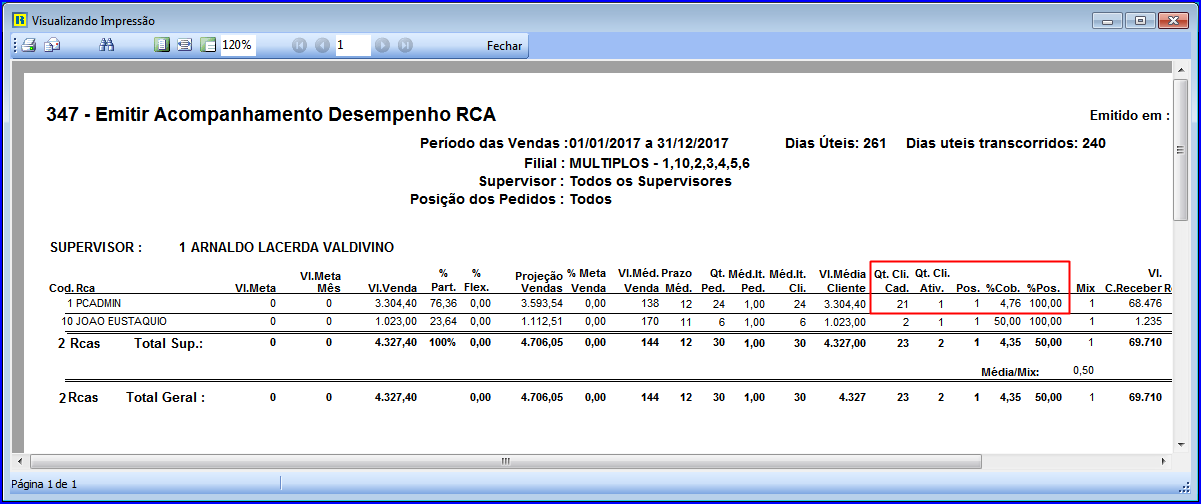Image resolution: width=1201 pixels, height=504 pixels.
Task: Click the Projeção Vendas value 1.112,51
Action: tap(542, 322)
